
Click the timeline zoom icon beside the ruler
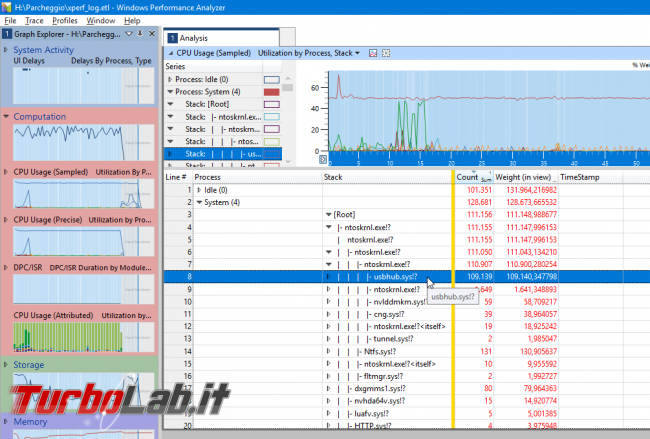323,159
